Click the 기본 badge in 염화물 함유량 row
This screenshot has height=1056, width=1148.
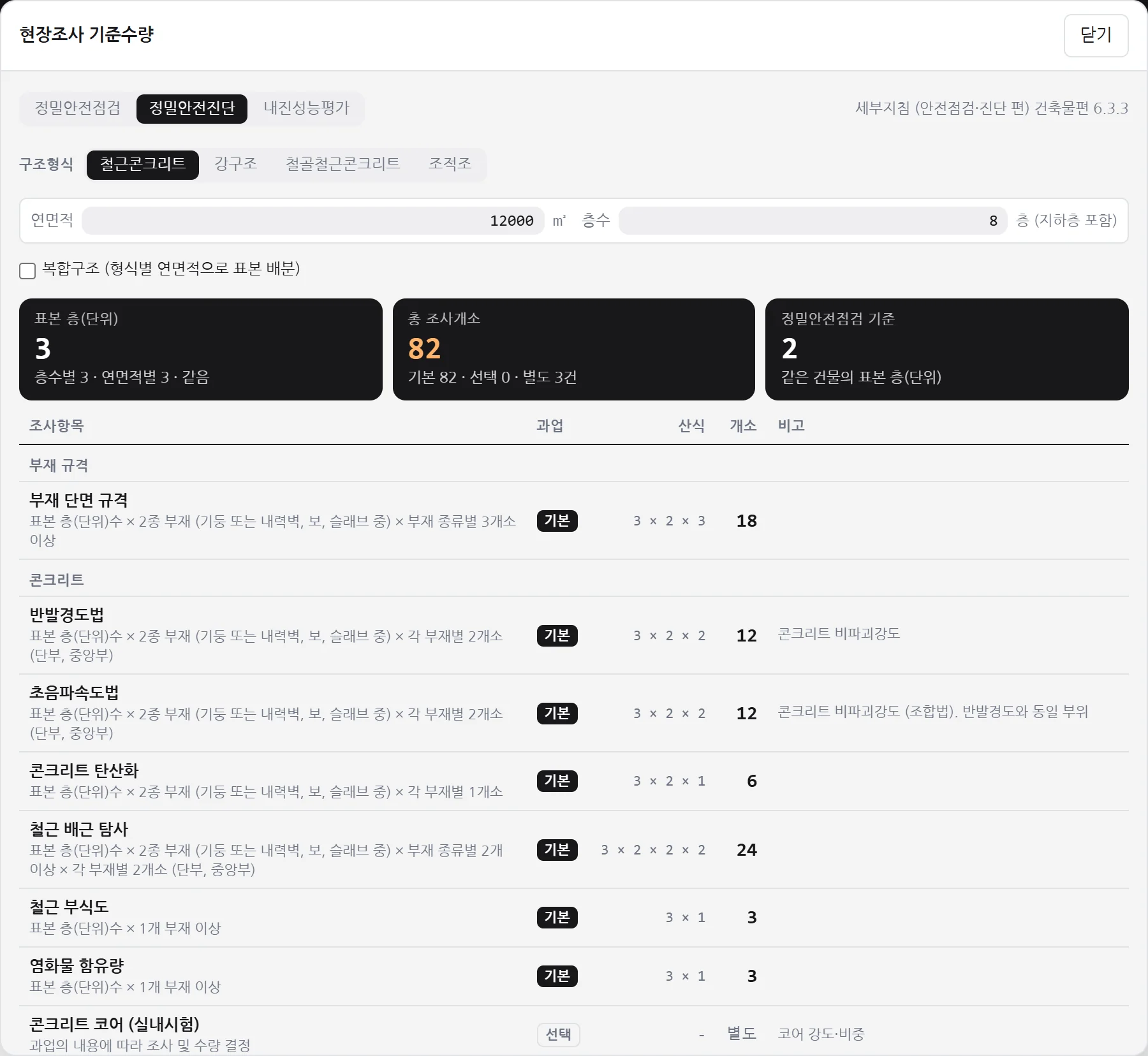tap(557, 976)
